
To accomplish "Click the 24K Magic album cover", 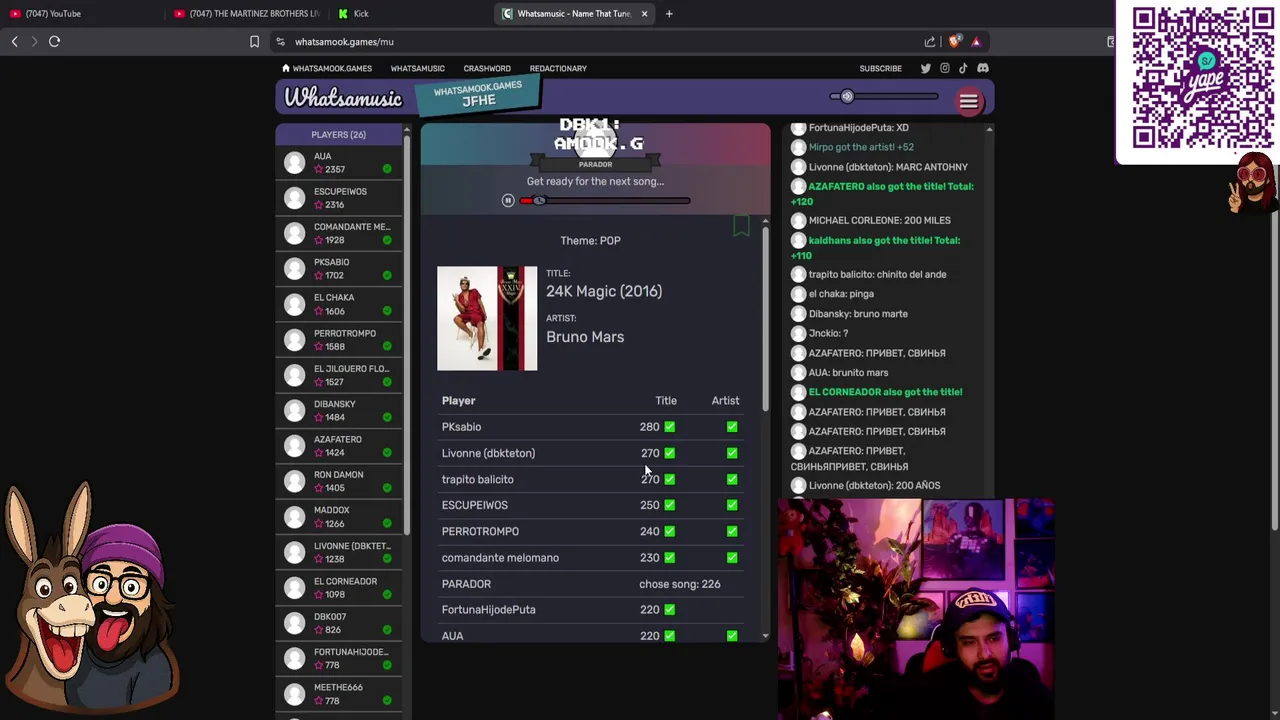I will pos(487,318).
